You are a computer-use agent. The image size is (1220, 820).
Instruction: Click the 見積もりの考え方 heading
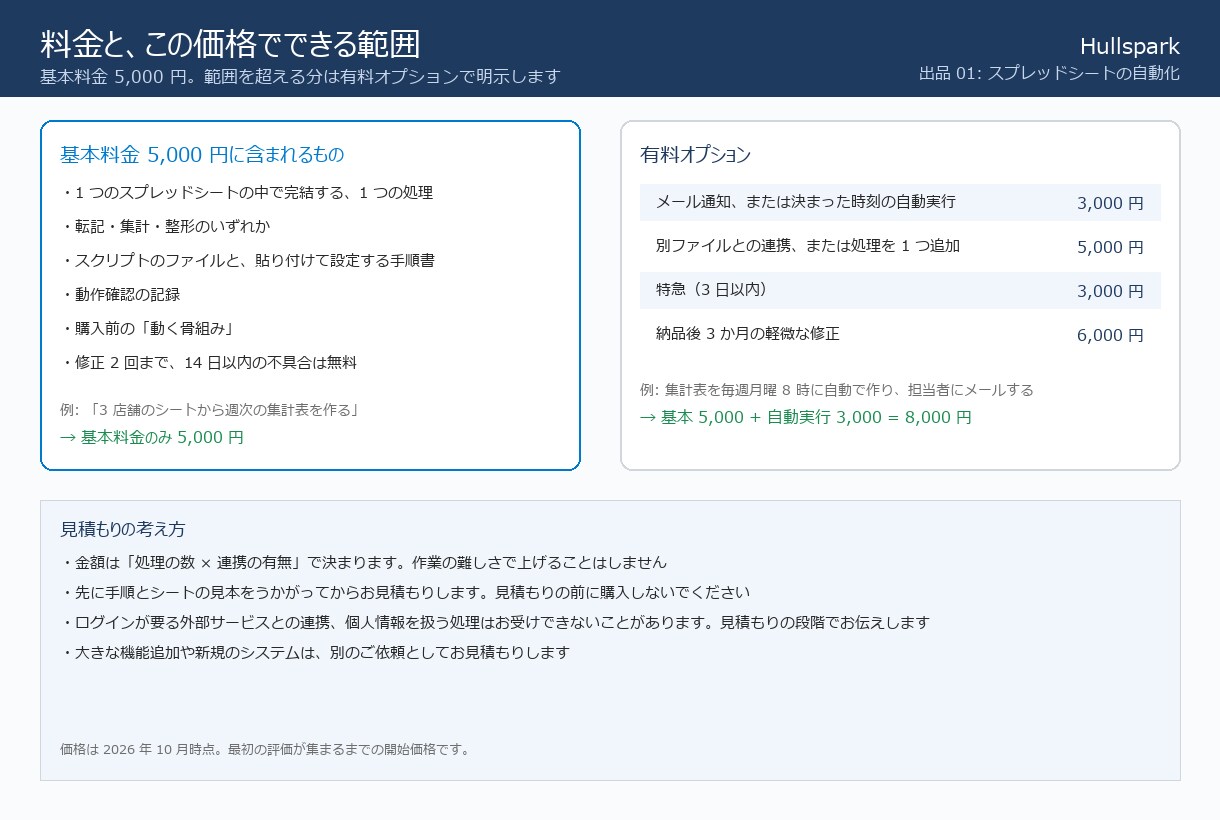click(123, 529)
